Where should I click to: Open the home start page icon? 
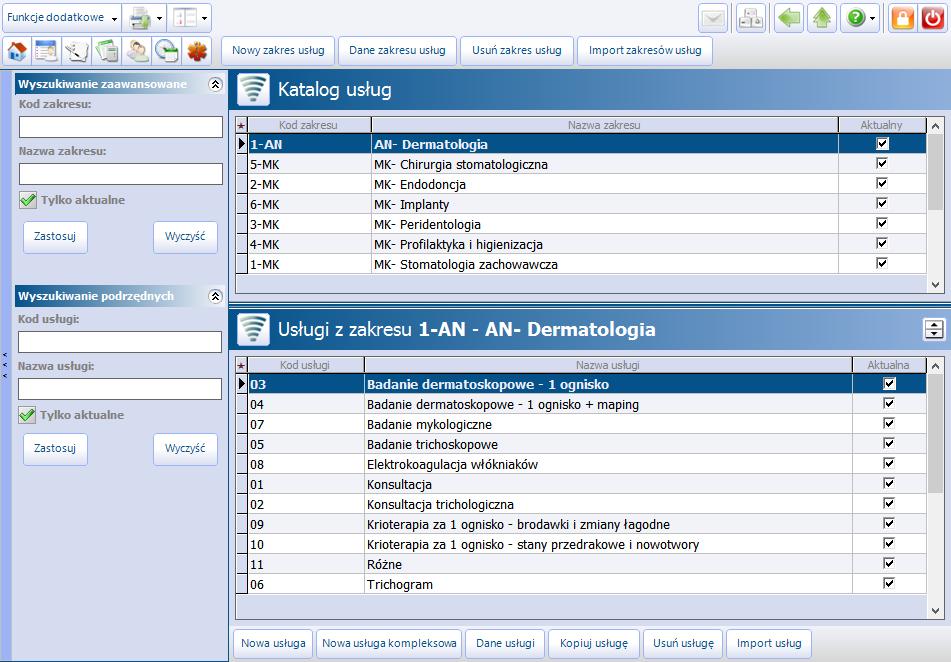(x=17, y=51)
